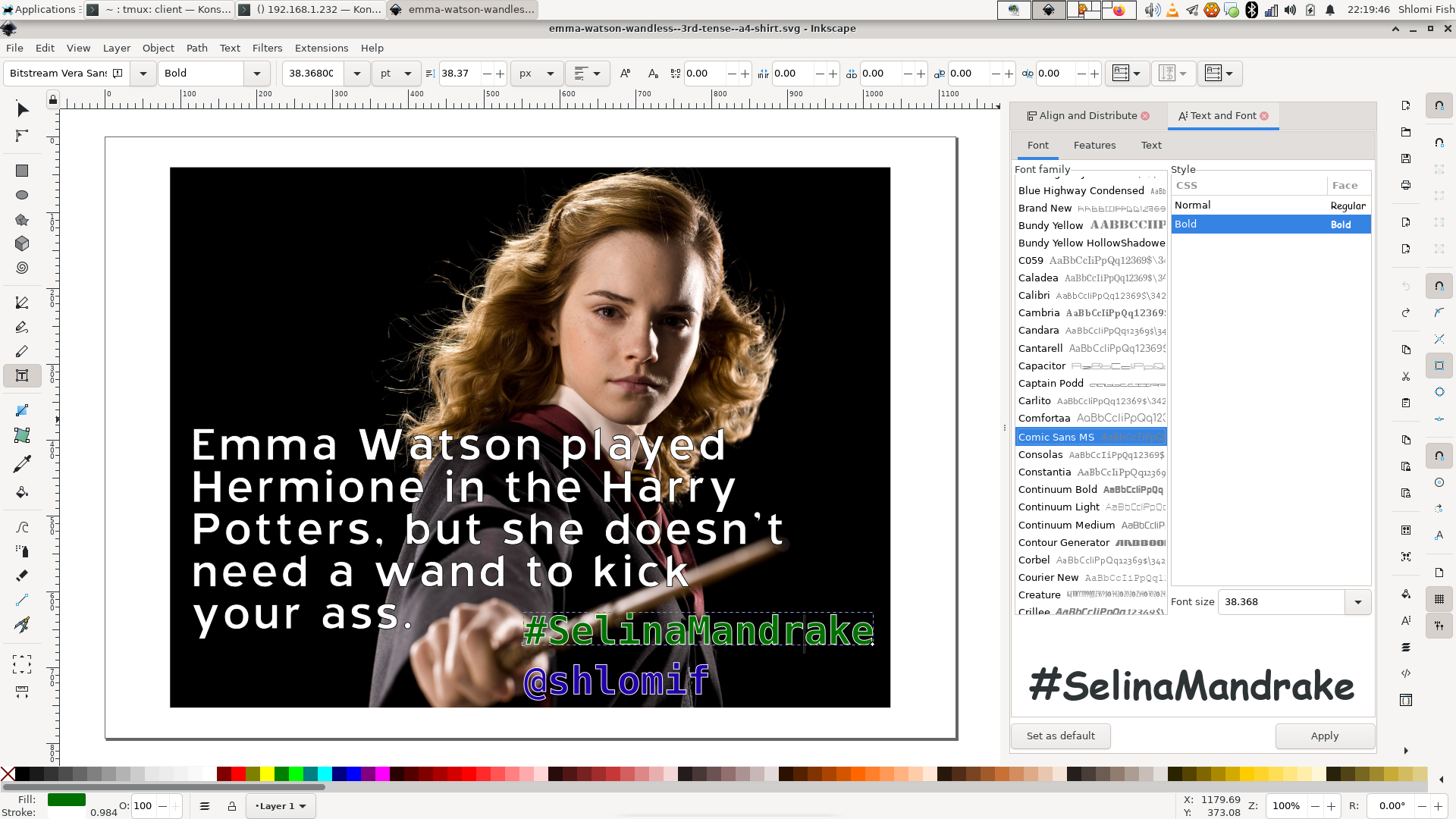Open the font style Bold dropdown

tap(256, 74)
